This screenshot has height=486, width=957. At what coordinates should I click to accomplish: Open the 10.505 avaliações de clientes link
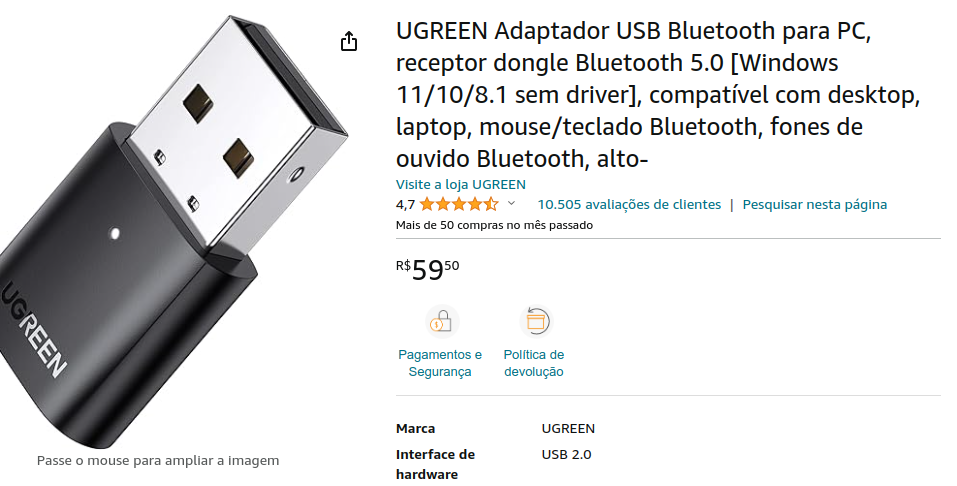click(629, 205)
